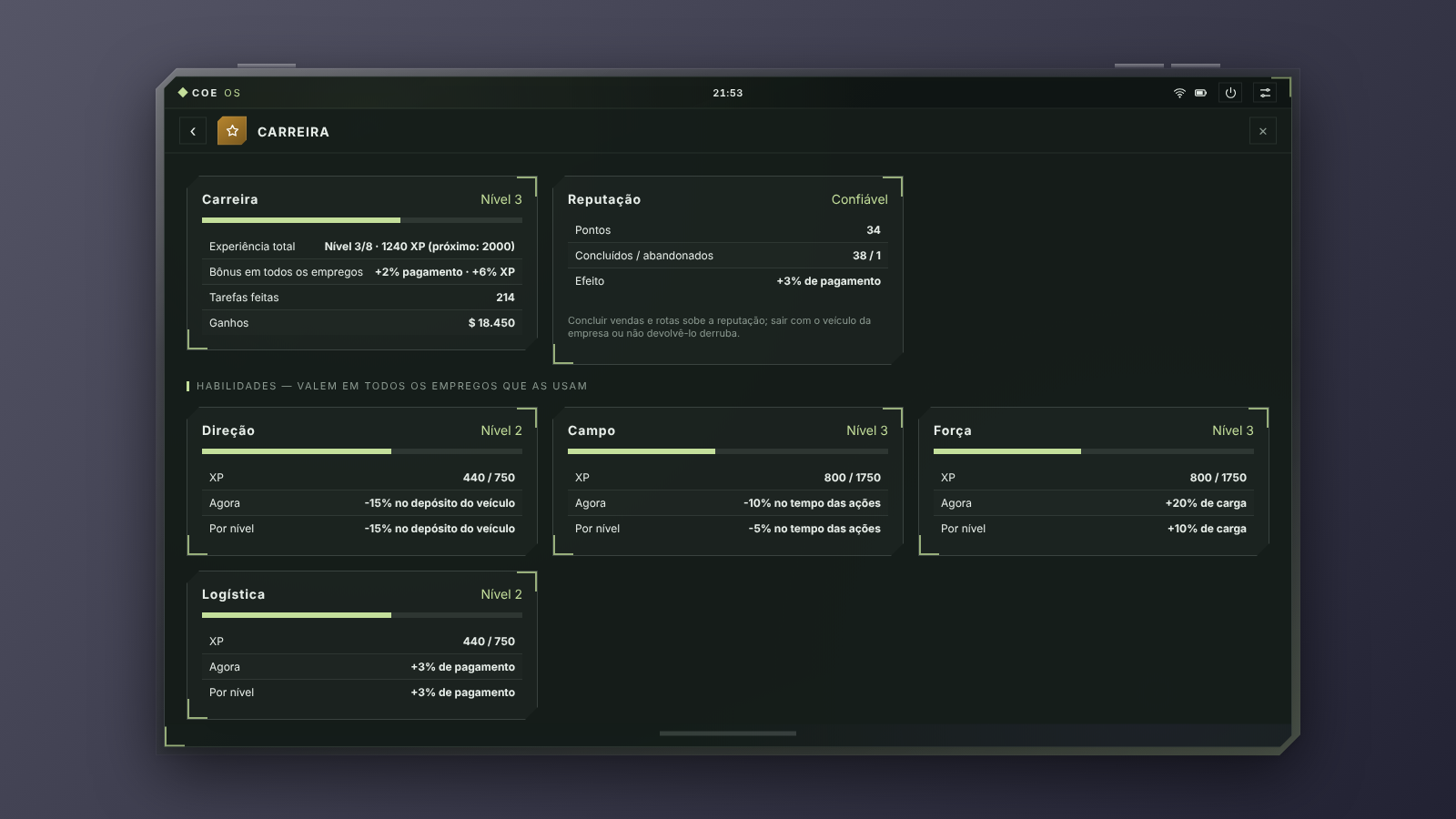Click the Efeito +3% de pagamento row
This screenshot has width=1456, height=819.
tap(728, 281)
